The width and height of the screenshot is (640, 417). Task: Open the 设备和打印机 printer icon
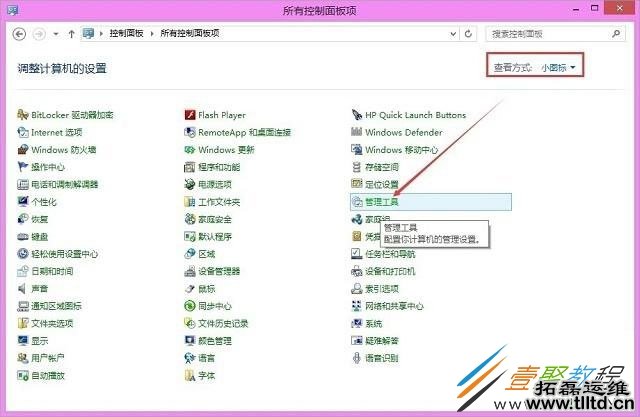pyautogui.click(x=357, y=271)
